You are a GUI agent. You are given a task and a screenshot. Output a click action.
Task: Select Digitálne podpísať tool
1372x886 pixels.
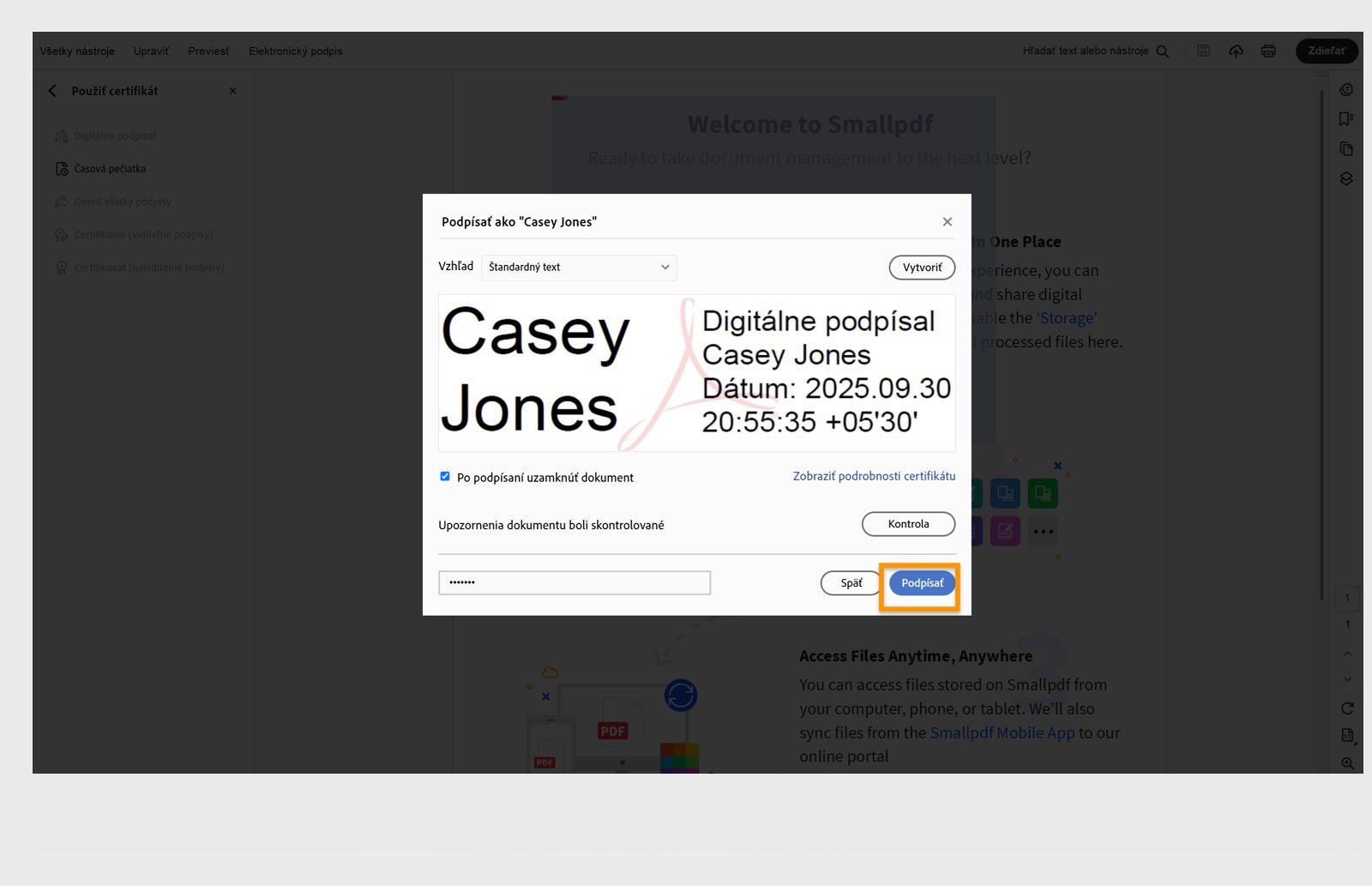(105, 136)
